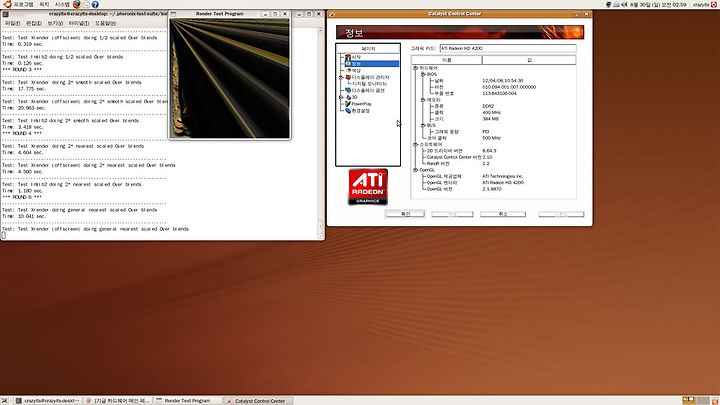
Task: Click the 확인 OK button
Action: [405, 214]
